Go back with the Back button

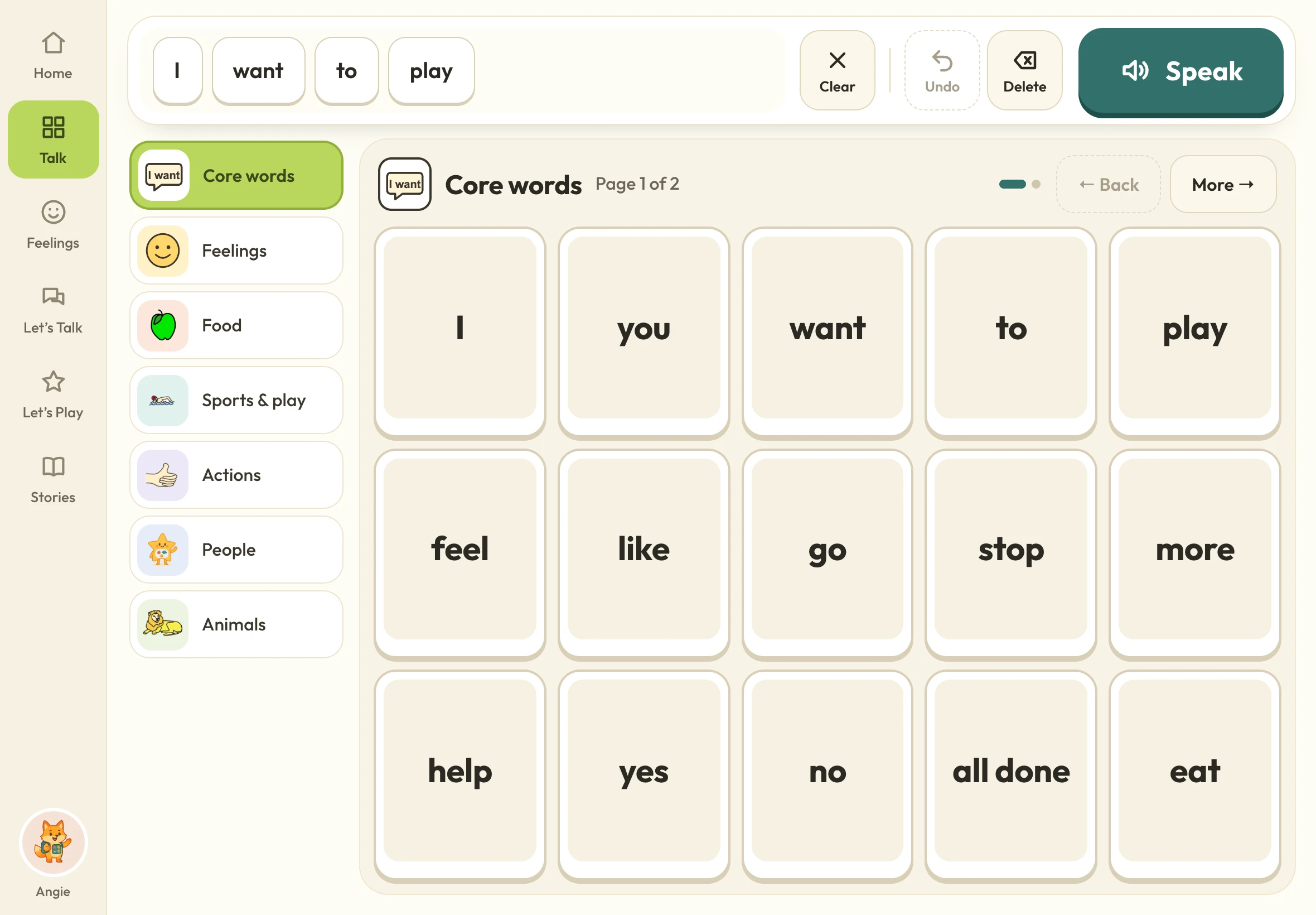(x=1108, y=184)
